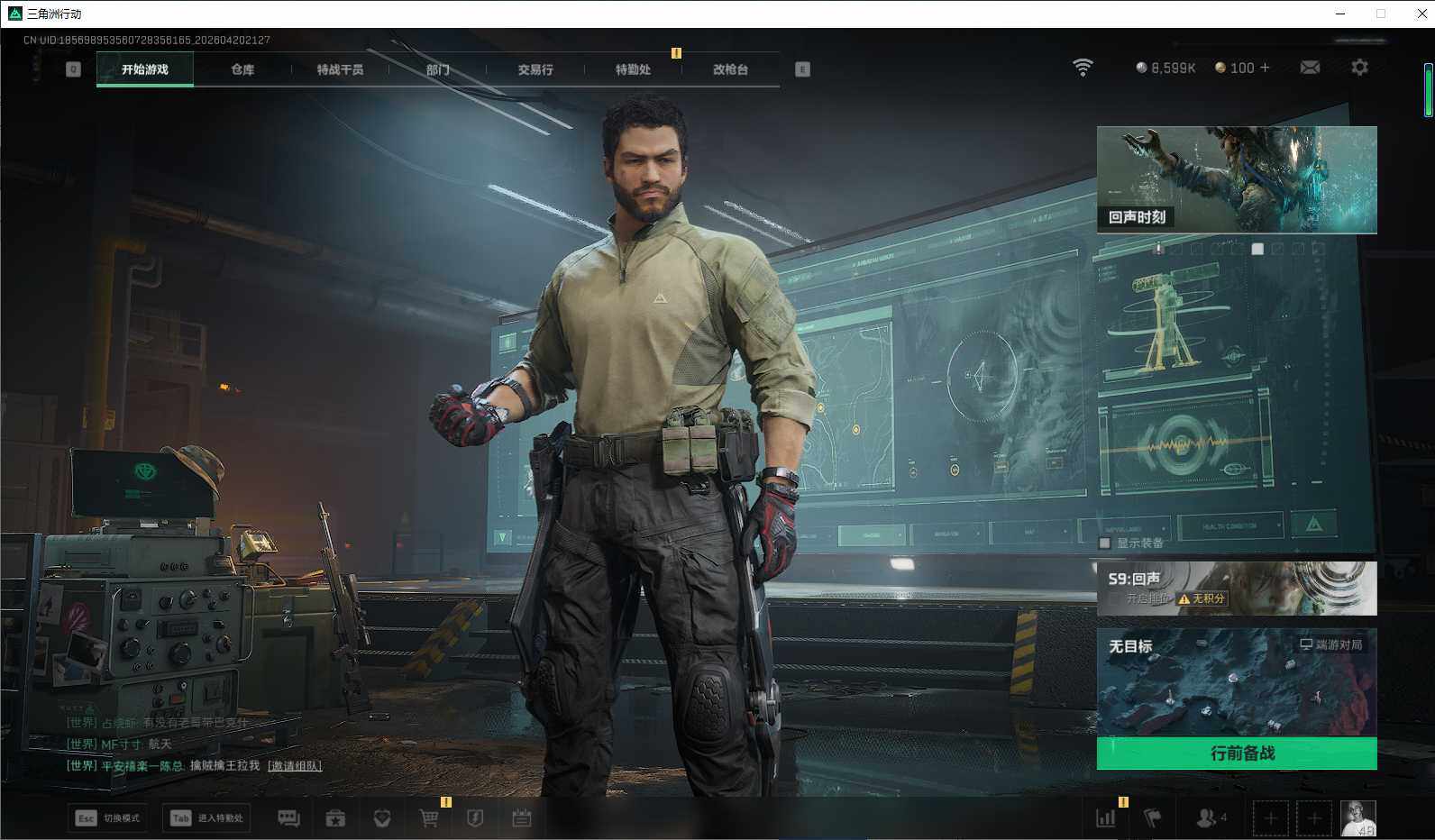
Task: Click the world chat message from MF寸寸
Action: [119, 744]
